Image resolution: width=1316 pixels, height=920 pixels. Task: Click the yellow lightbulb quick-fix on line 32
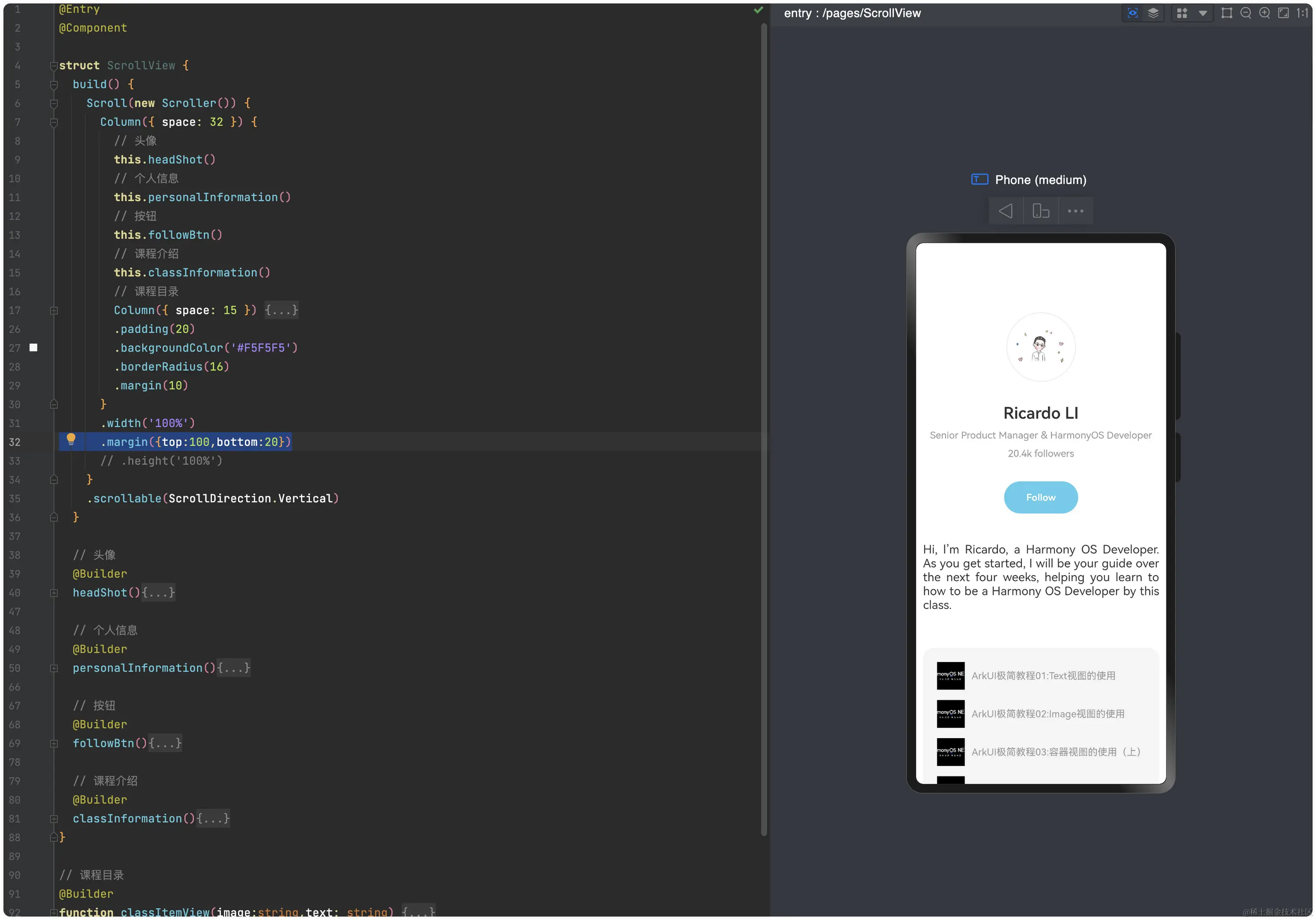71,439
